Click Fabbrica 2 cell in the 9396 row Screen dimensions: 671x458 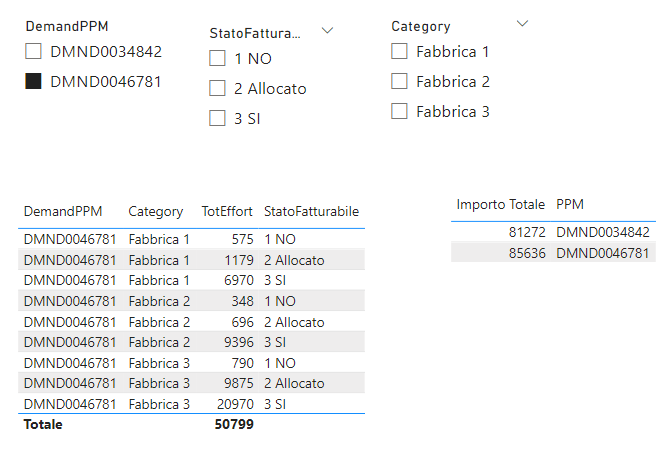coord(159,342)
